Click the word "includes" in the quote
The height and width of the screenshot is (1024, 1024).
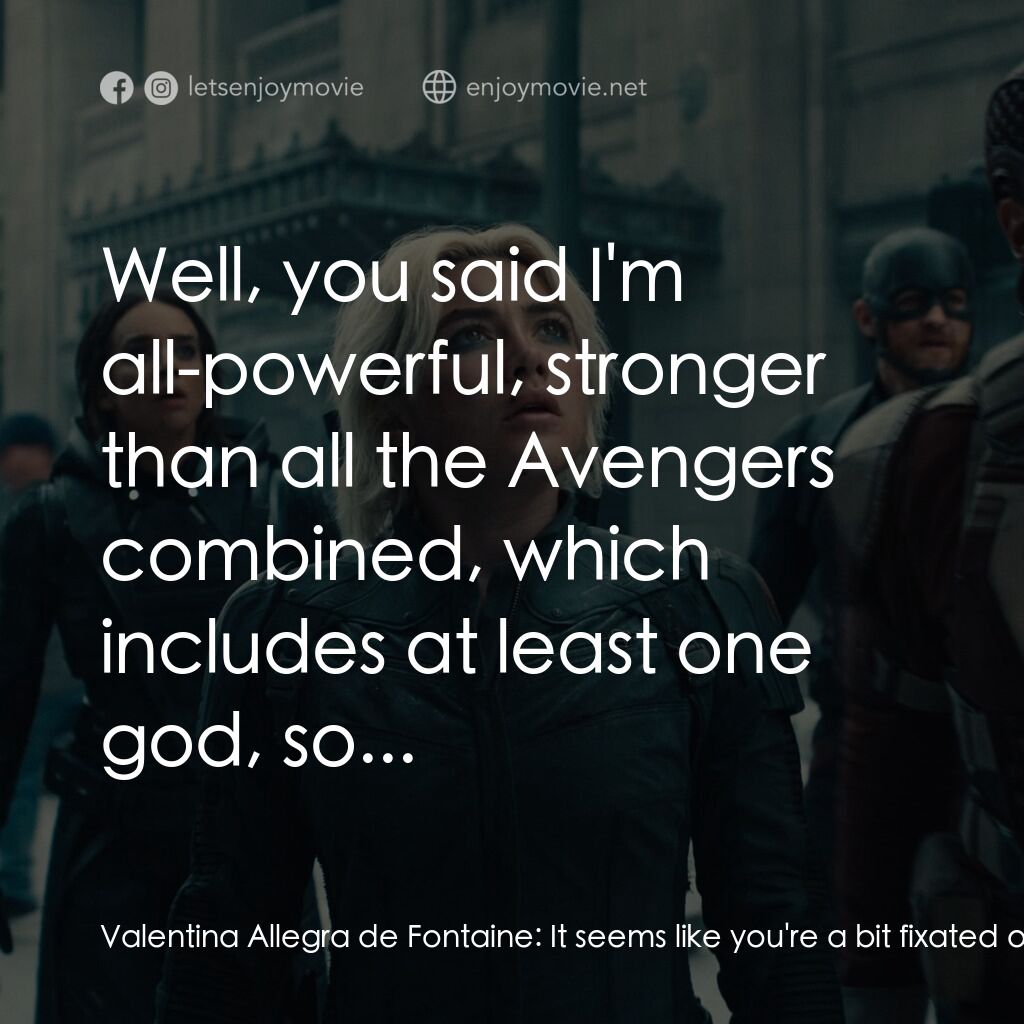244,646
